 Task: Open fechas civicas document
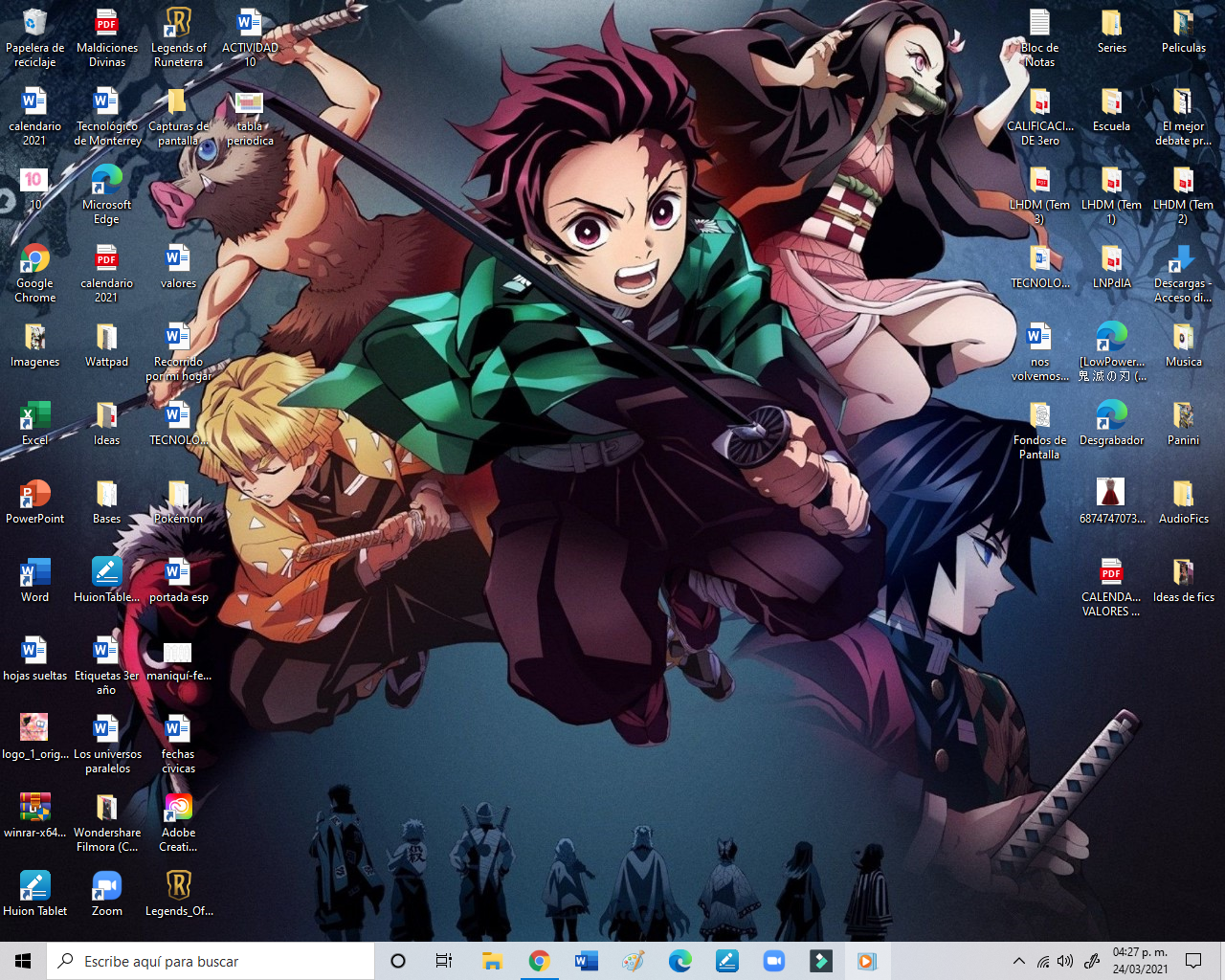click(x=178, y=745)
